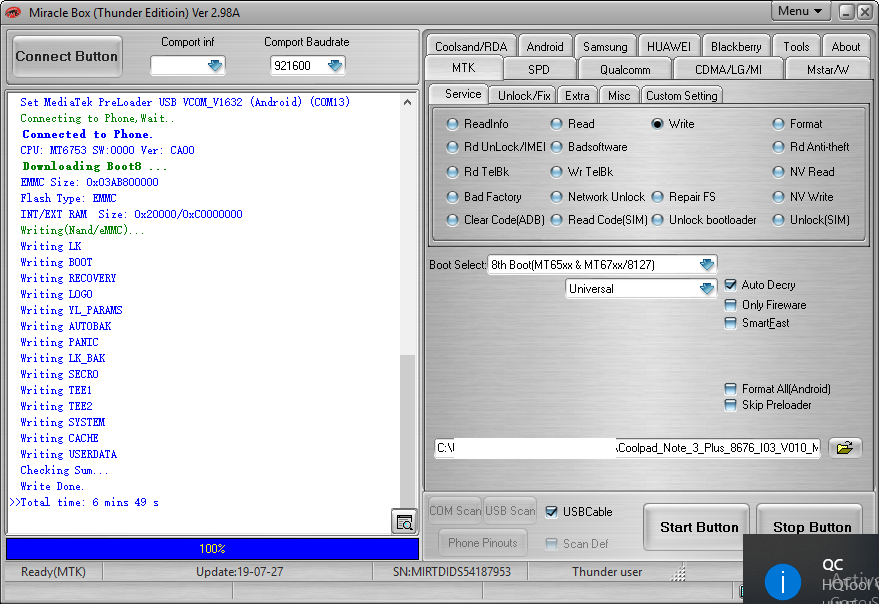This screenshot has width=879, height=604.
Task: Switch to the Coolsand/RDA tab
Action: (x=471, y=47)
